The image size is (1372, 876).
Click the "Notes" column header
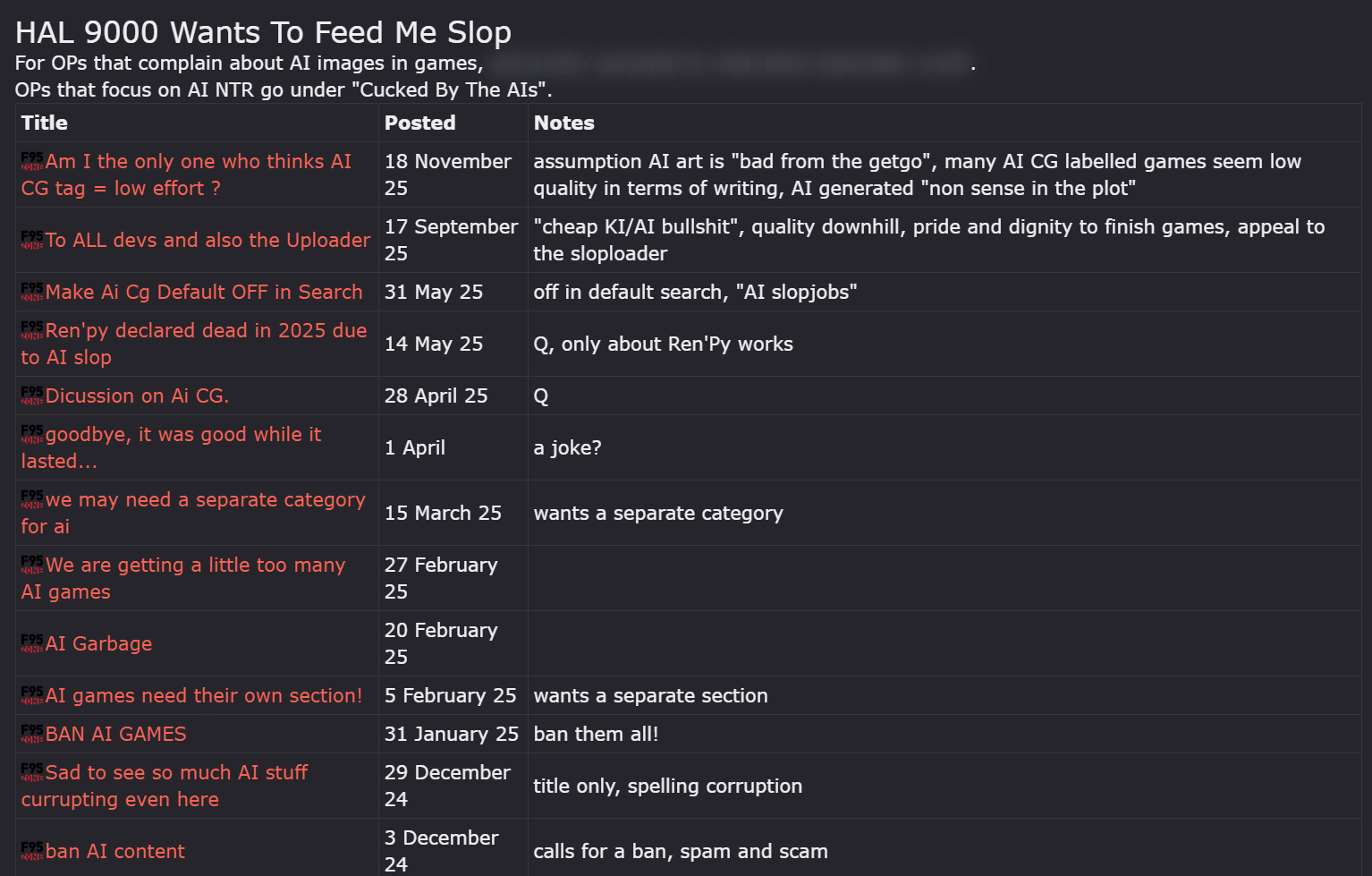click(563, 123)
